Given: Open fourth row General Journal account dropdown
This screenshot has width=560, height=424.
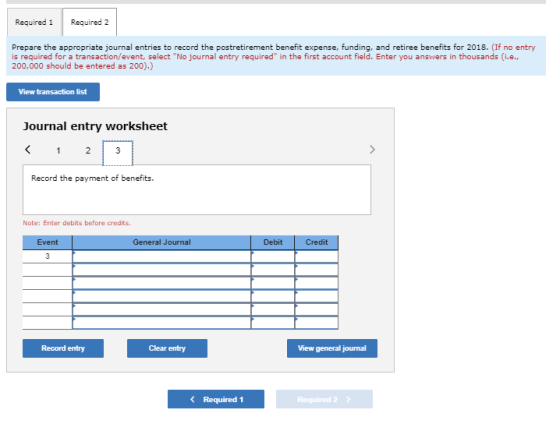Looking at the screenshot, I should click(161, 296).
